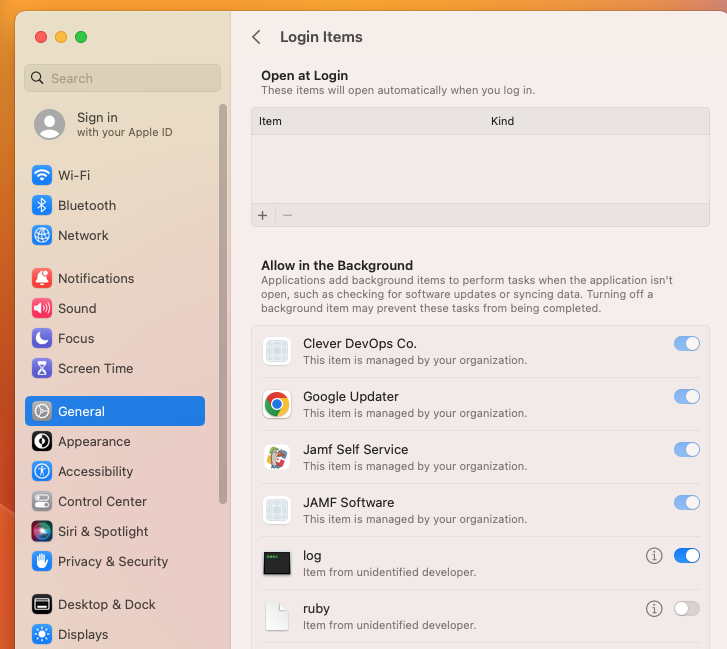The height and width of the screenshot is (649, 727).
Task: Click the Jamf Self Service name text
Action: tap(356, 449)
